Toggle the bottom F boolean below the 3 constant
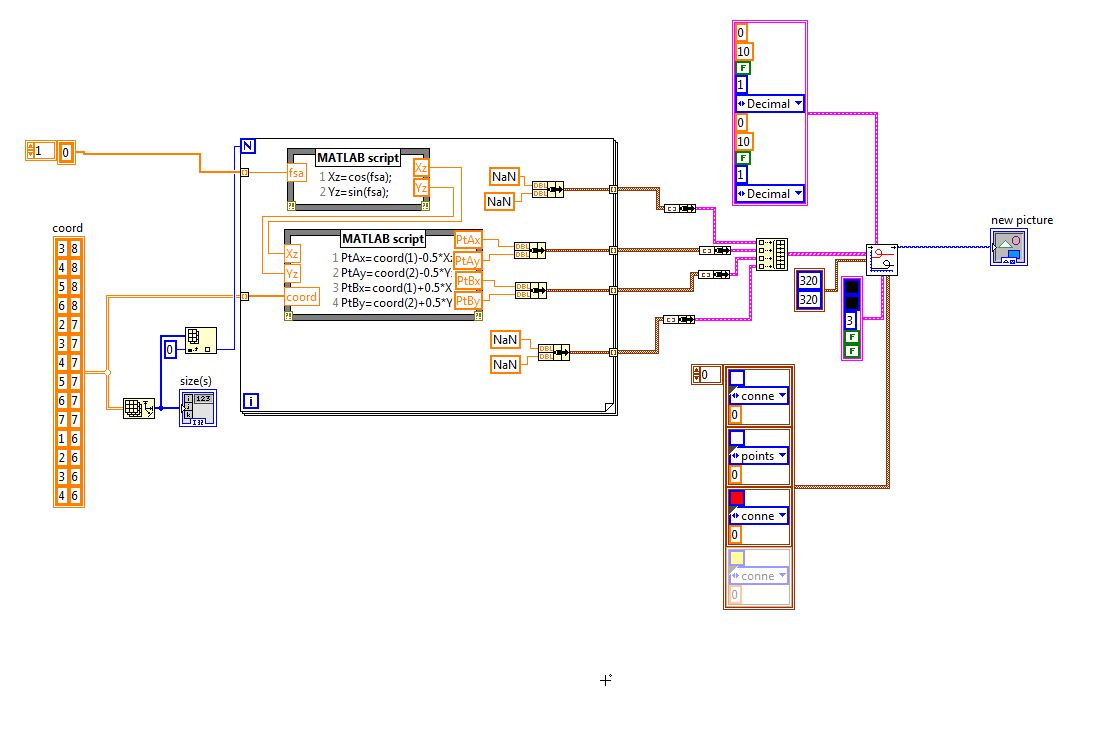The height and width of the screenshot is (739, 1096). coord(852,350)
